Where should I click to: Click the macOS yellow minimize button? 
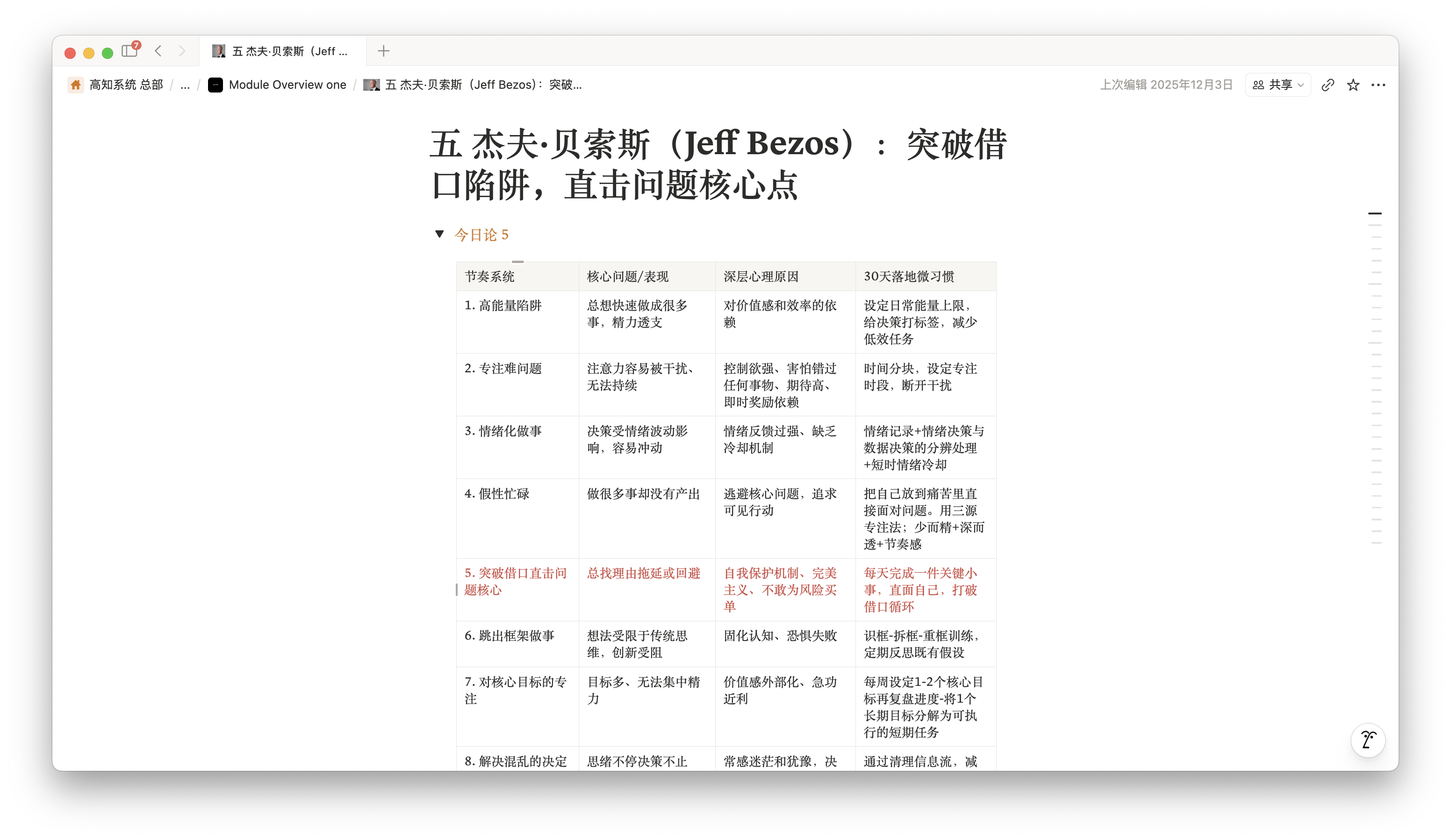point(89,53)
